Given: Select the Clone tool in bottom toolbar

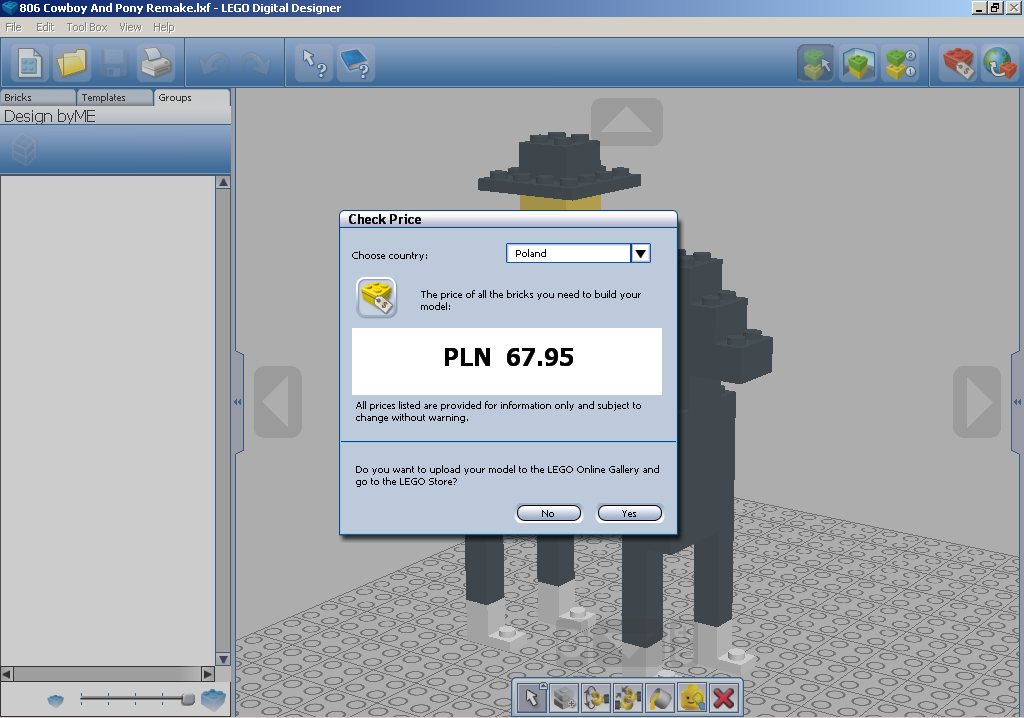Looking at the screenshot, I should (x=564, y=698).
